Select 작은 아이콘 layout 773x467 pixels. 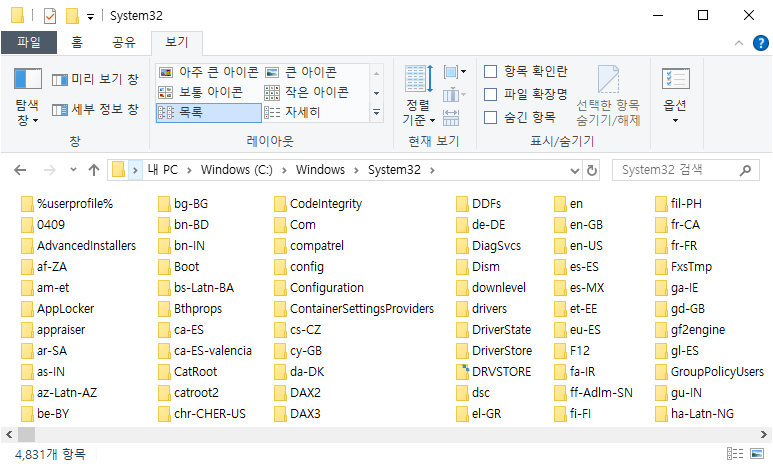point(307,92)
